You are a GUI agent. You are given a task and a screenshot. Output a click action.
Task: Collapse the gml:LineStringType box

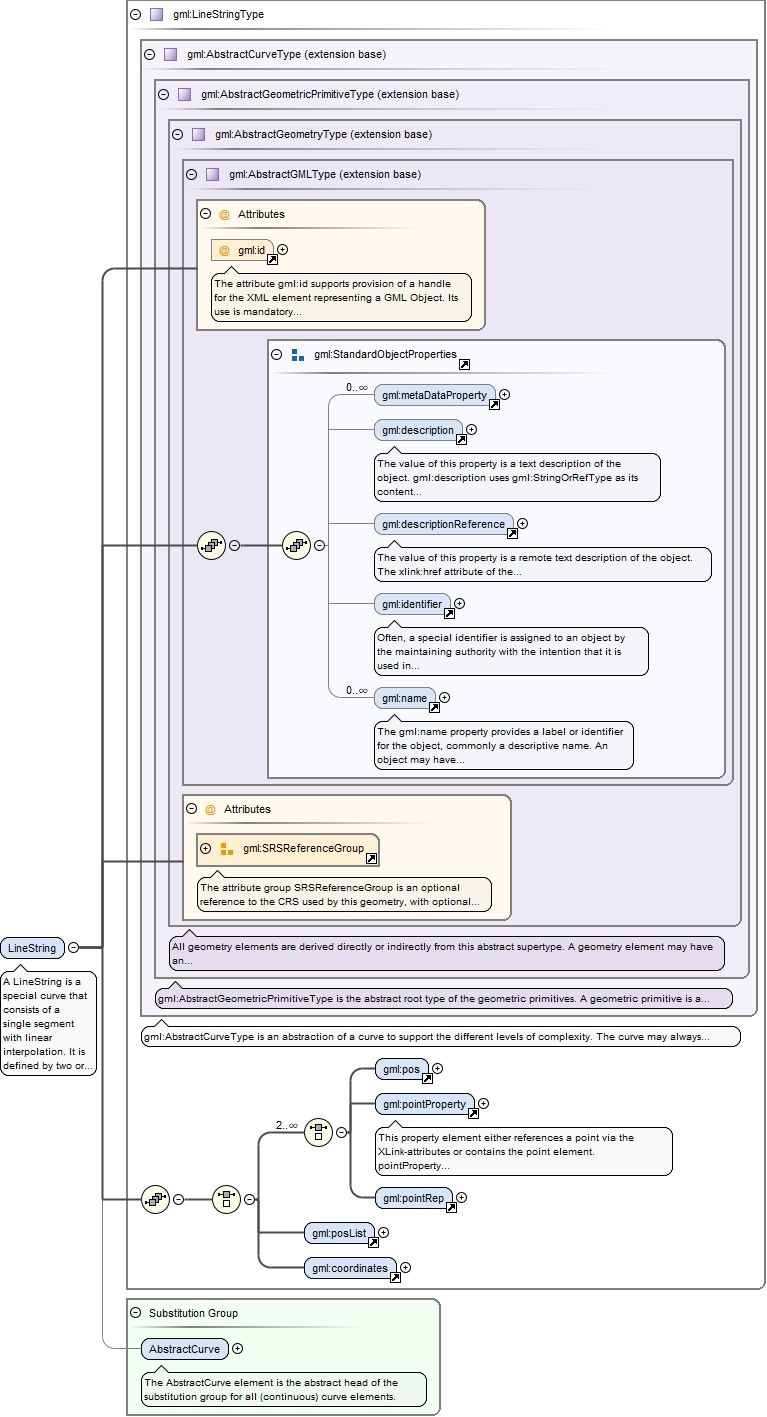click(135, 15)
